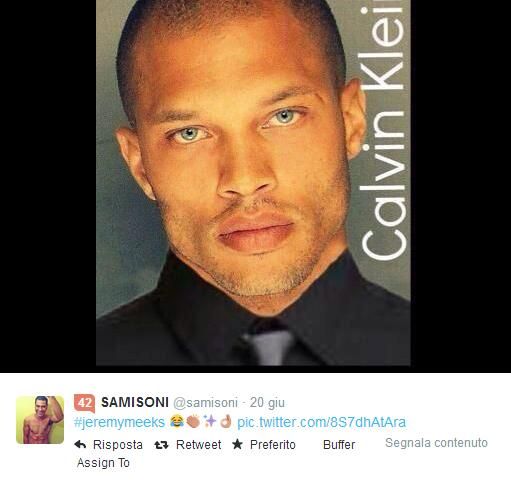Click the sparkles emoji in the tweet
Screen dimensions: 511x487
click(x=210, y=422)
